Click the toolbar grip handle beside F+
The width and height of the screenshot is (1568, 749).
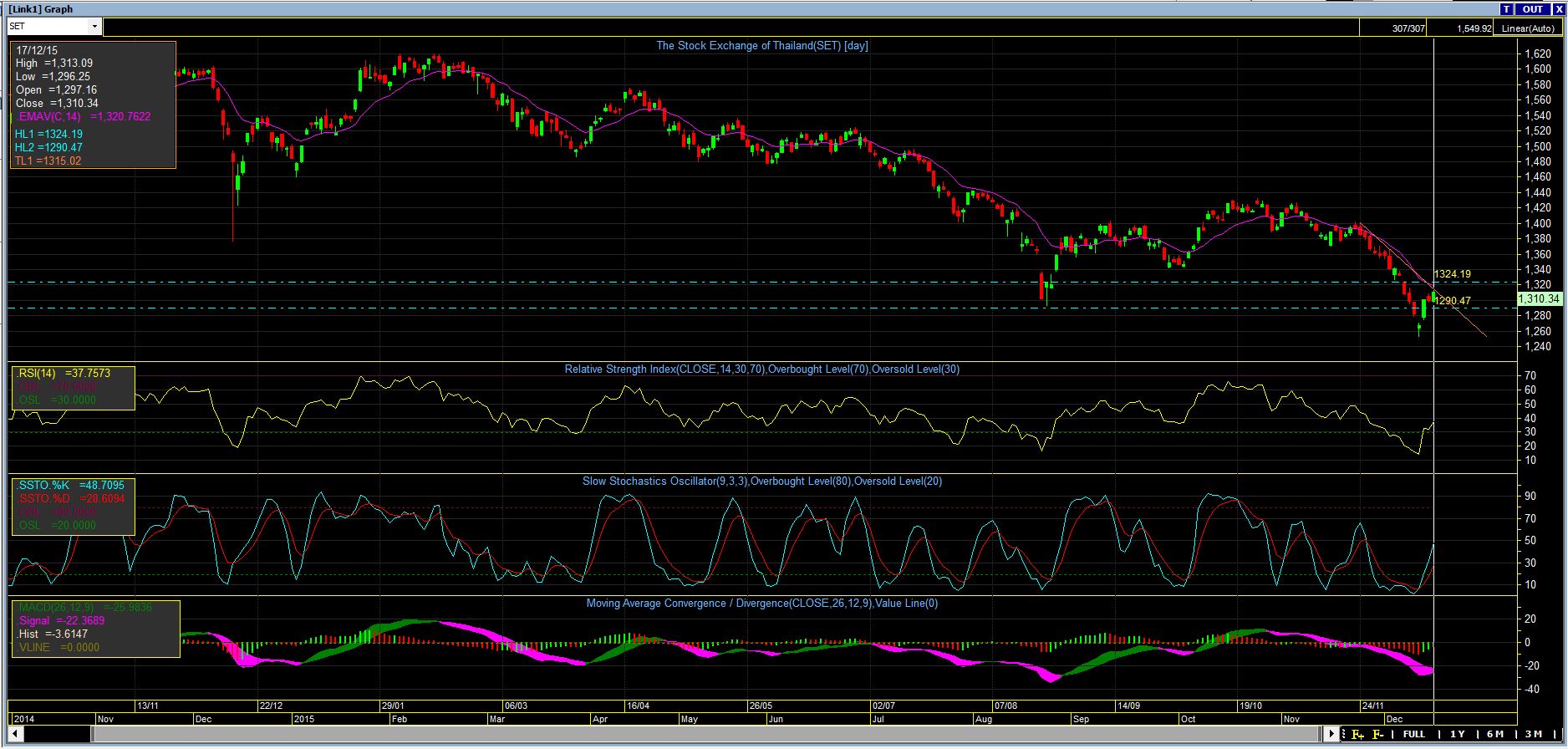1345,735
